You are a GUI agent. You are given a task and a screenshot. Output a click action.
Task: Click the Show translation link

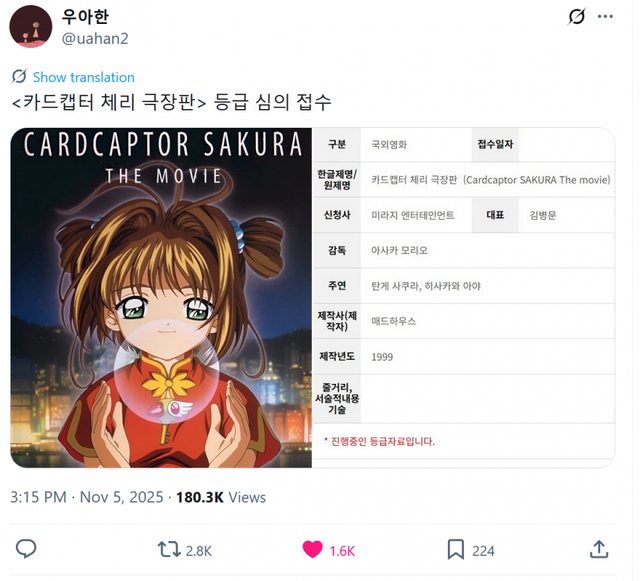tap(84, 77)
